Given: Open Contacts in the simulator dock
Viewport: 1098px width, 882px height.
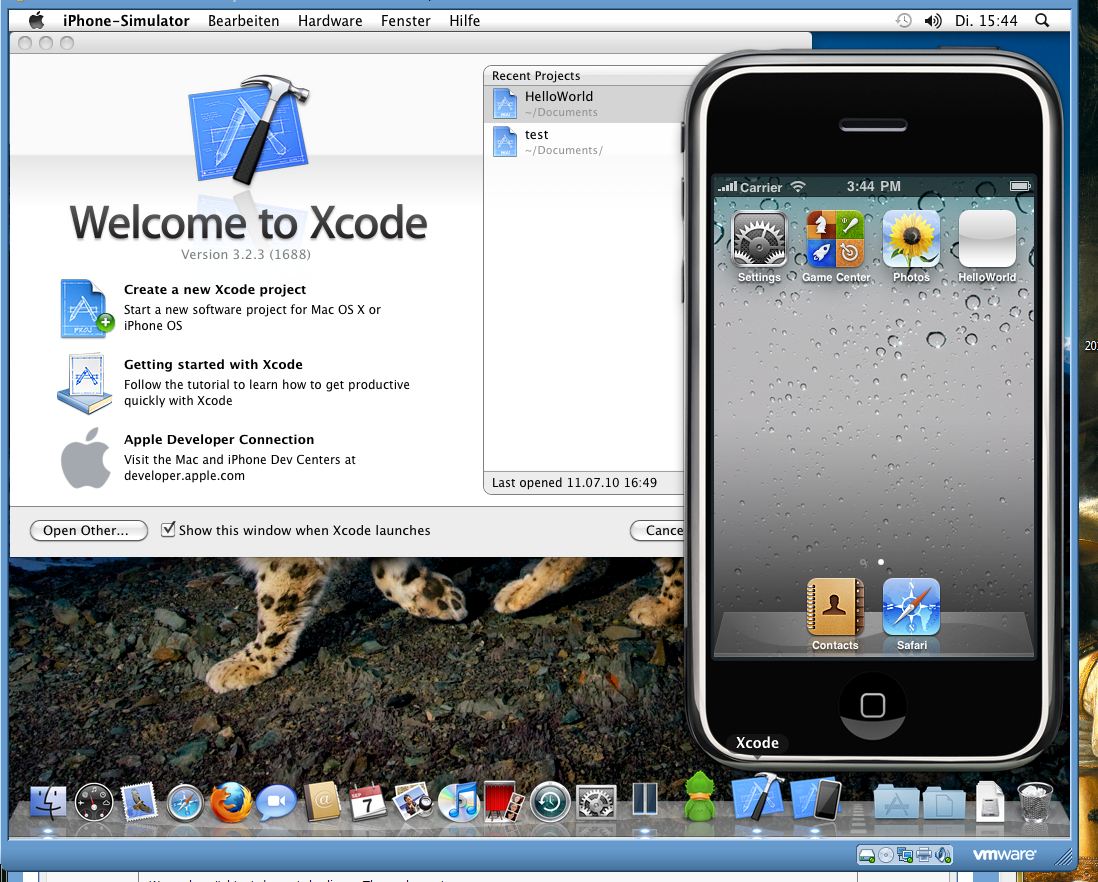Looking at the screenshot, I should (835, 607).
